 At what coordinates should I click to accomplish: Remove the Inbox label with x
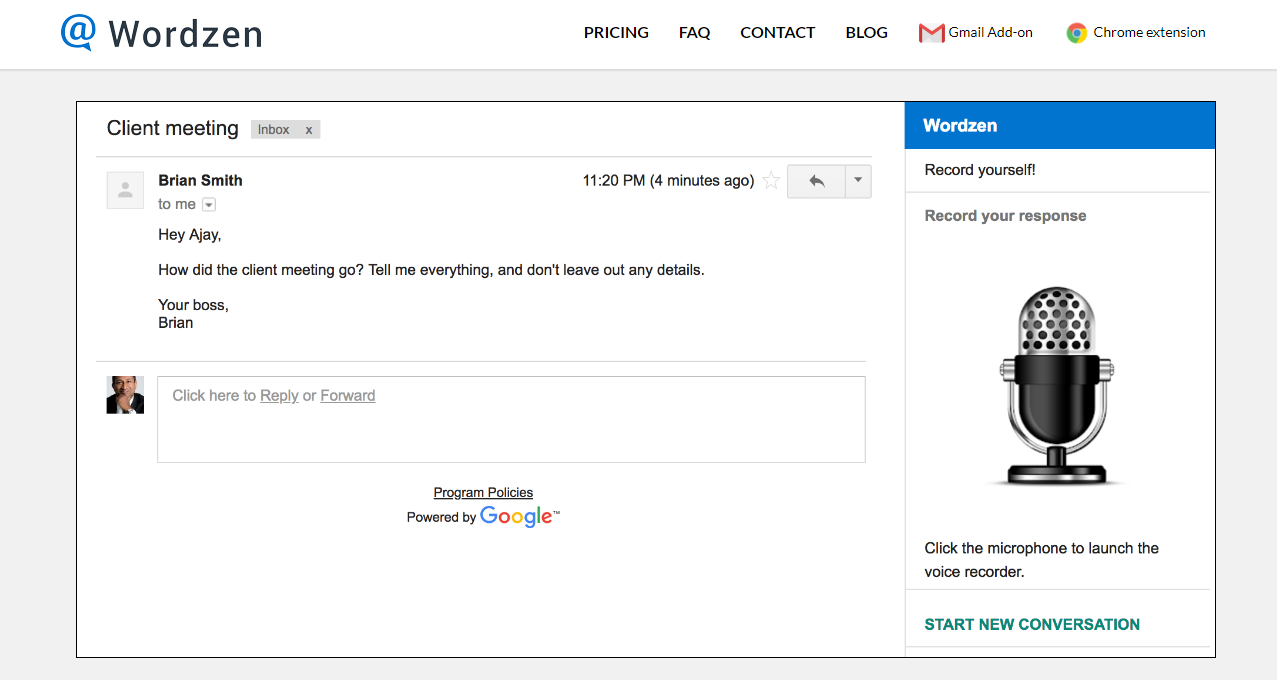click(x=309, y=130)
